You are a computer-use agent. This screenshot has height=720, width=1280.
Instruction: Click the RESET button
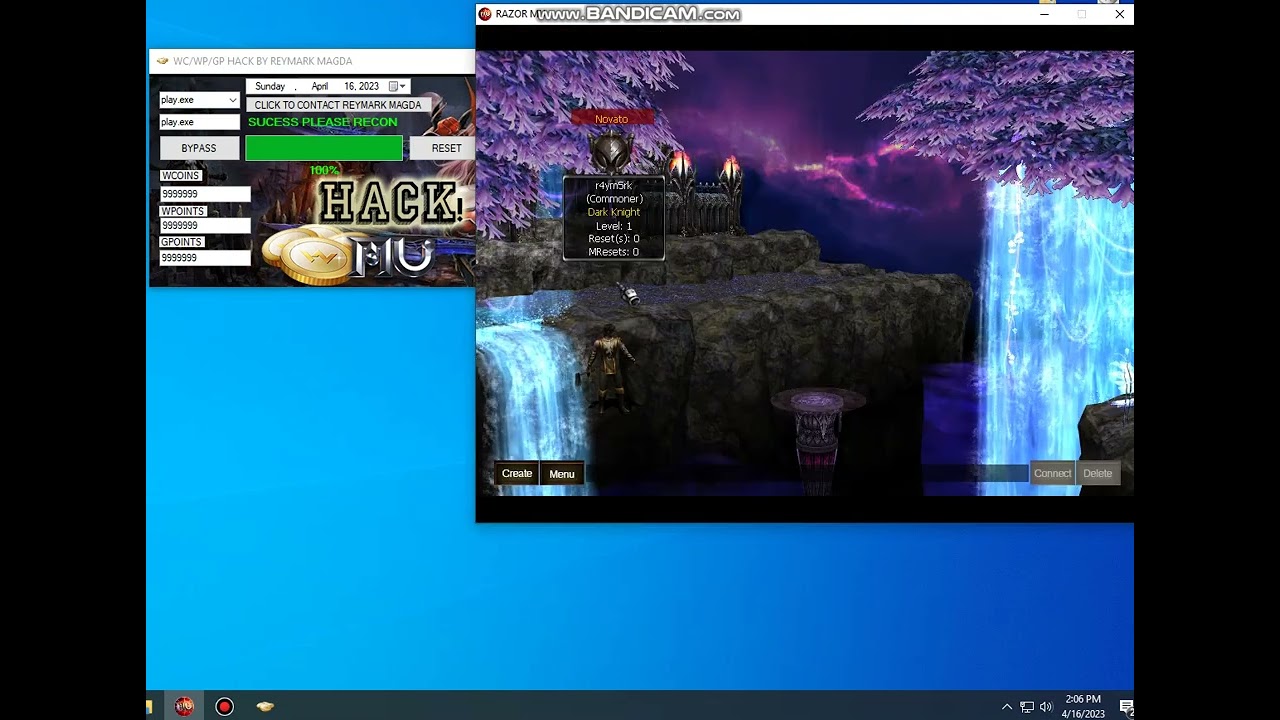[x=446, y=148]
